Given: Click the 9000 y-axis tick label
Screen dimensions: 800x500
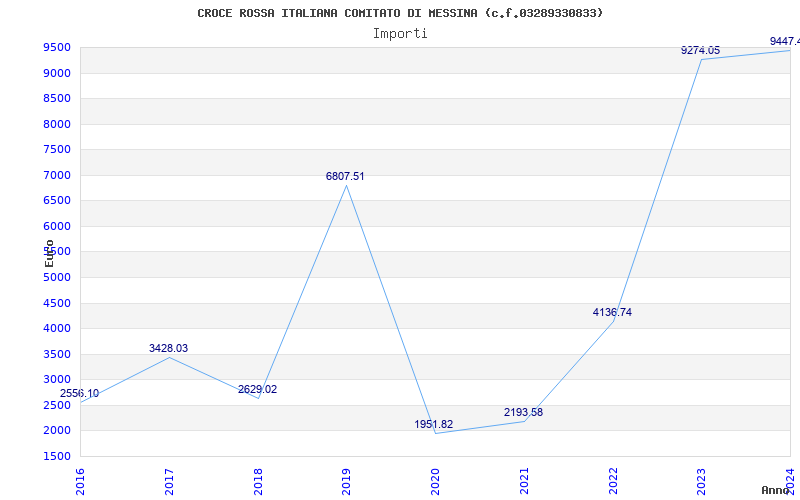Looking at the screenshot, I should click(57, 73).
